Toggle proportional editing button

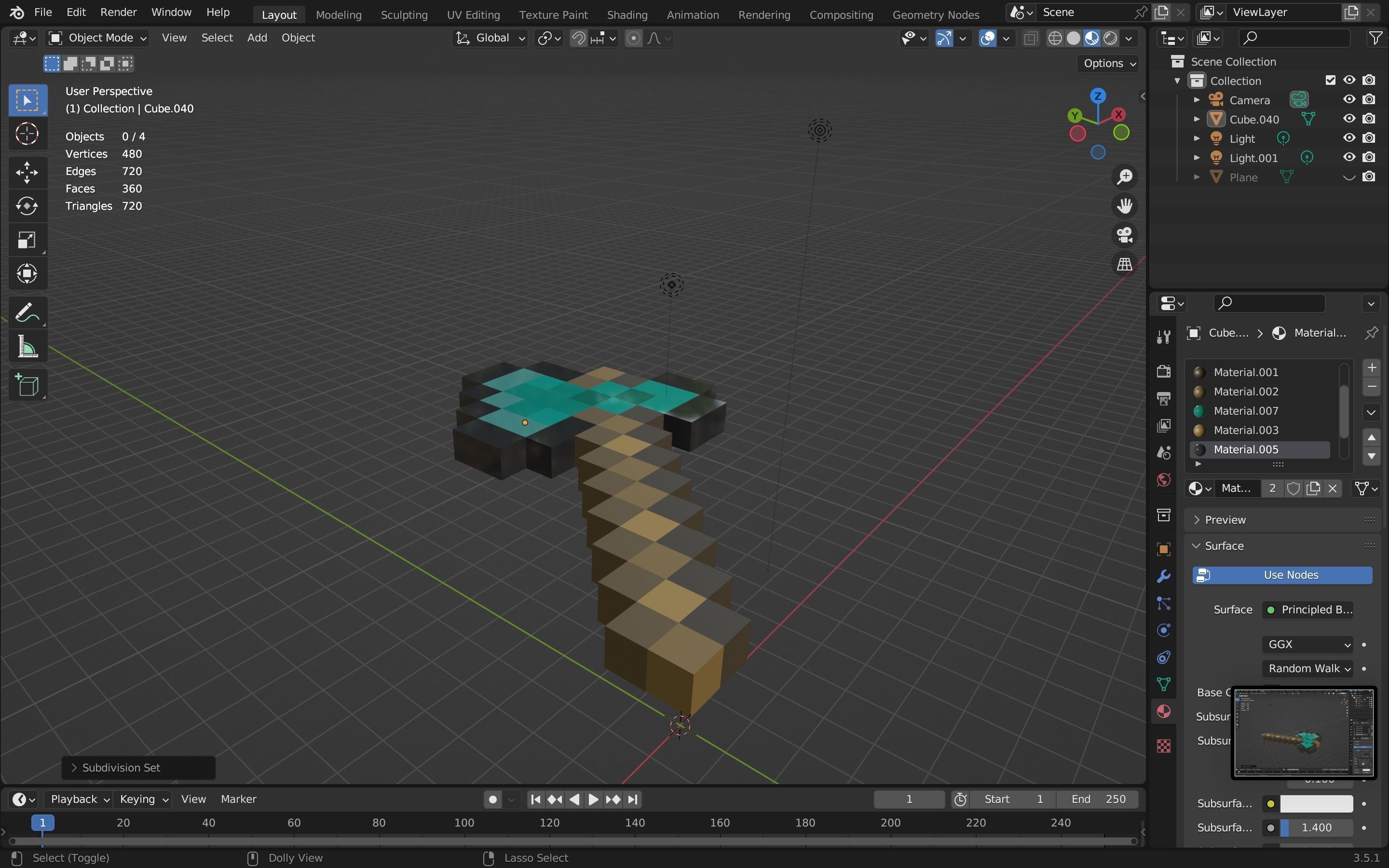(633, 38)
